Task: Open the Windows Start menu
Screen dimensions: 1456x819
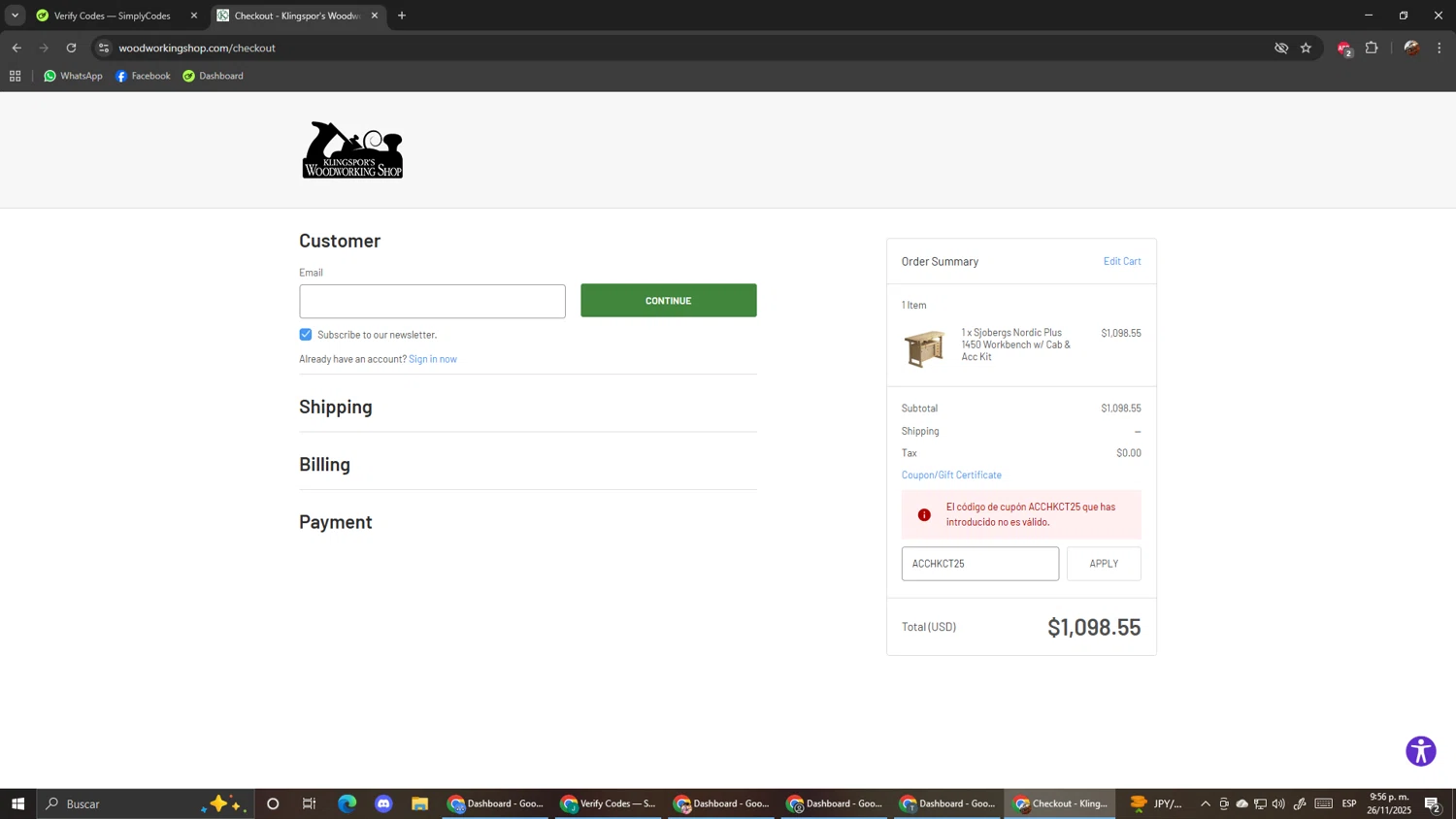Action: tap(17, 803)
